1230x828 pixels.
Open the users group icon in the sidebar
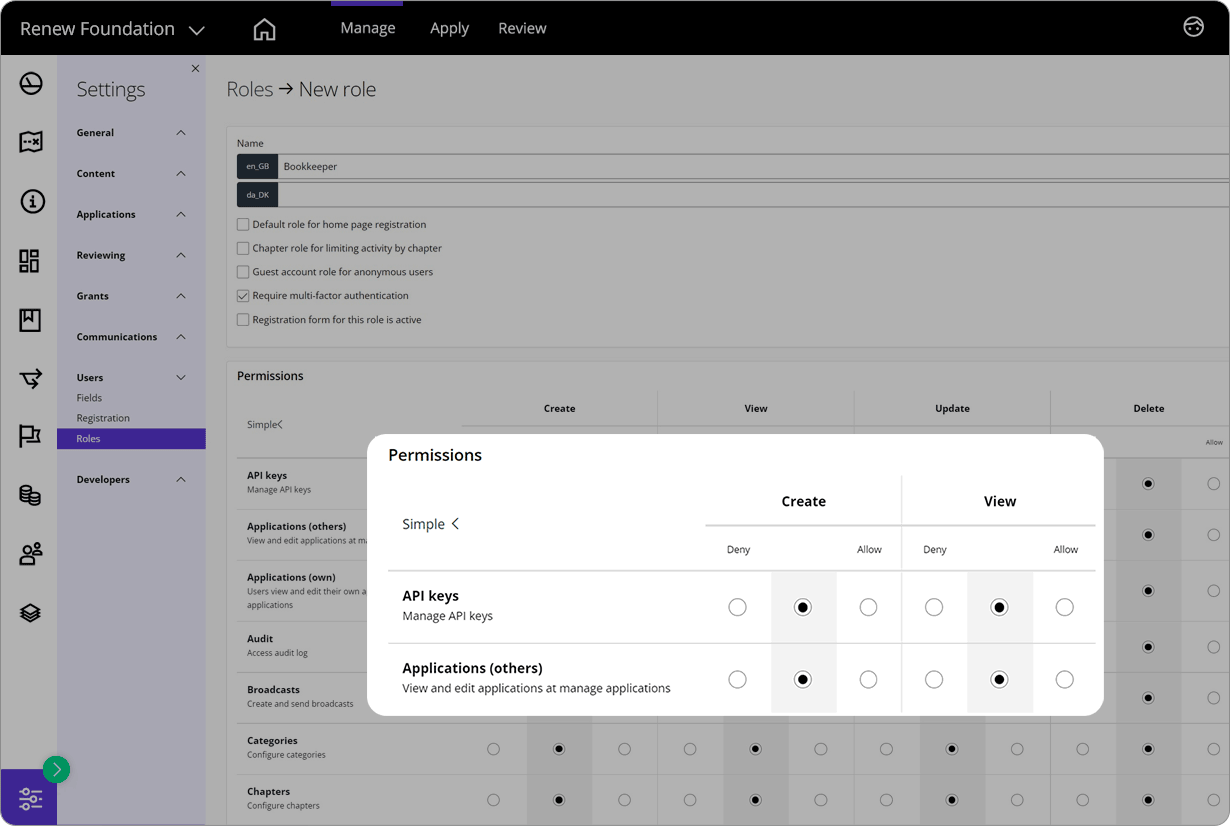pyautogui.click(x=30, y=553)
